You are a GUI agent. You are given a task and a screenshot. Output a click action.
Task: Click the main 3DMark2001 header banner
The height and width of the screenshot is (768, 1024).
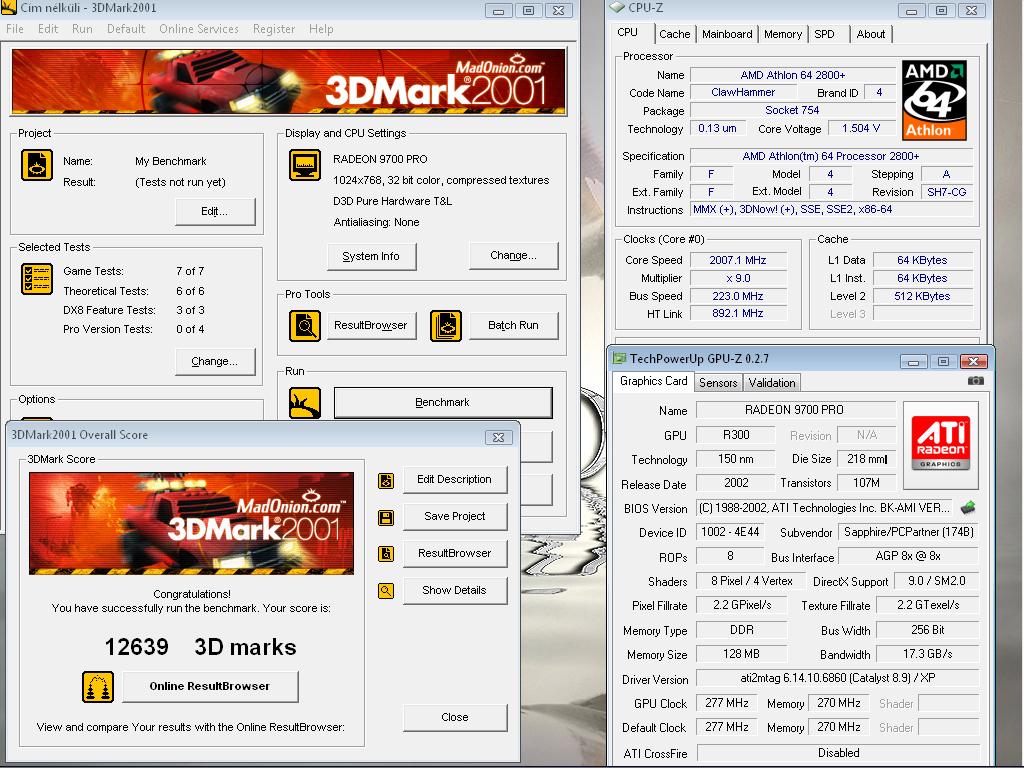coord(288,82)
